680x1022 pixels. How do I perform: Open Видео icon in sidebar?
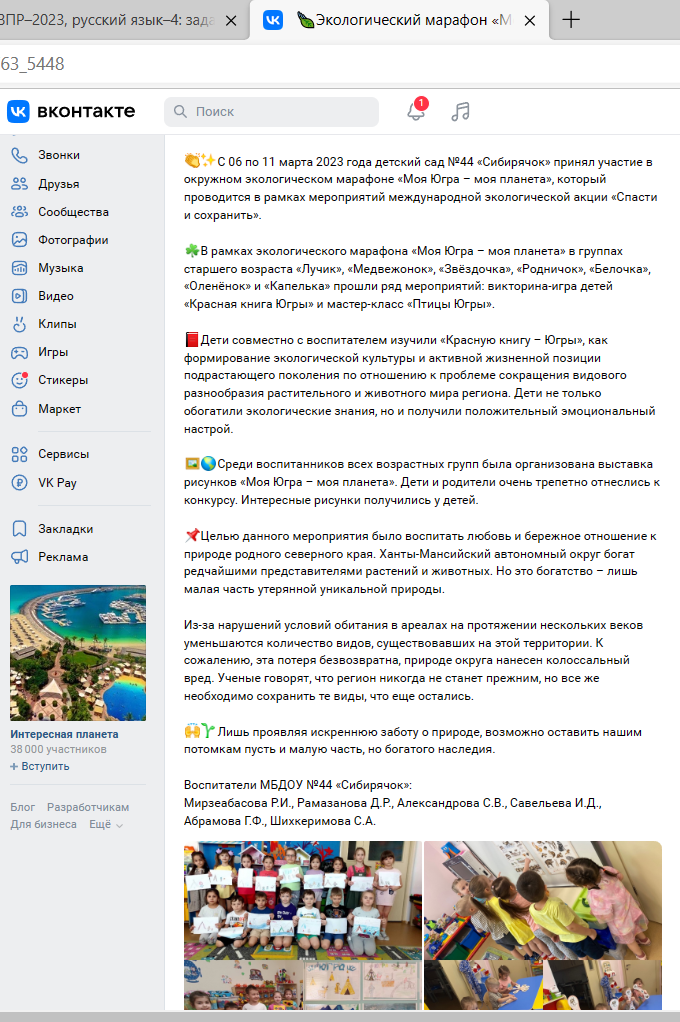(x=20, y=296)
